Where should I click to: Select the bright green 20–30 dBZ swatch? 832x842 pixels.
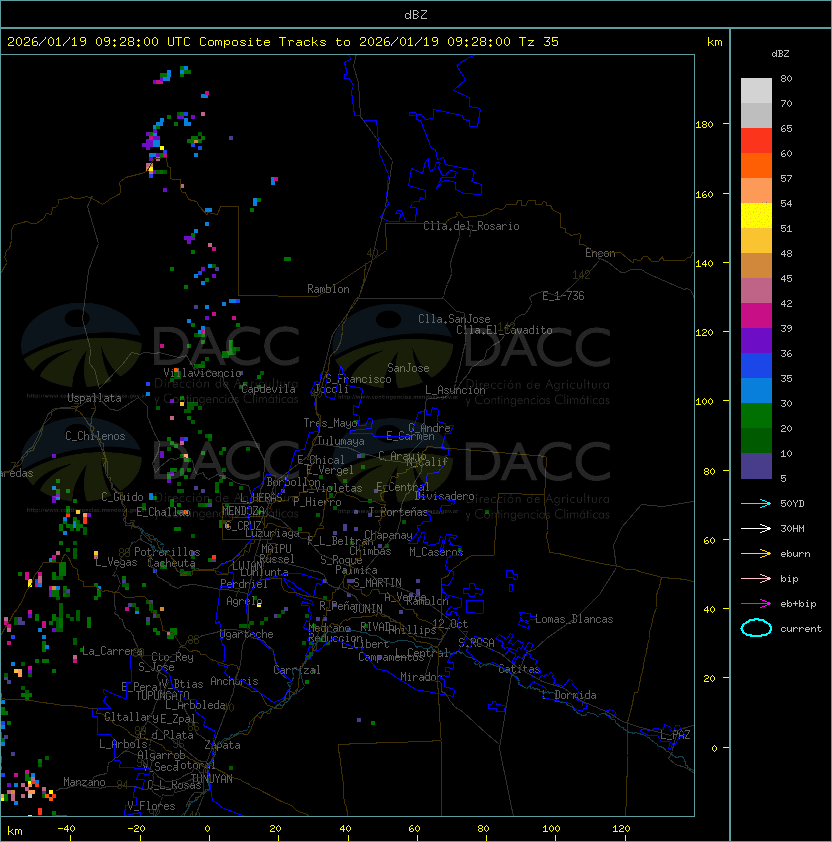(x=756, y=415)
